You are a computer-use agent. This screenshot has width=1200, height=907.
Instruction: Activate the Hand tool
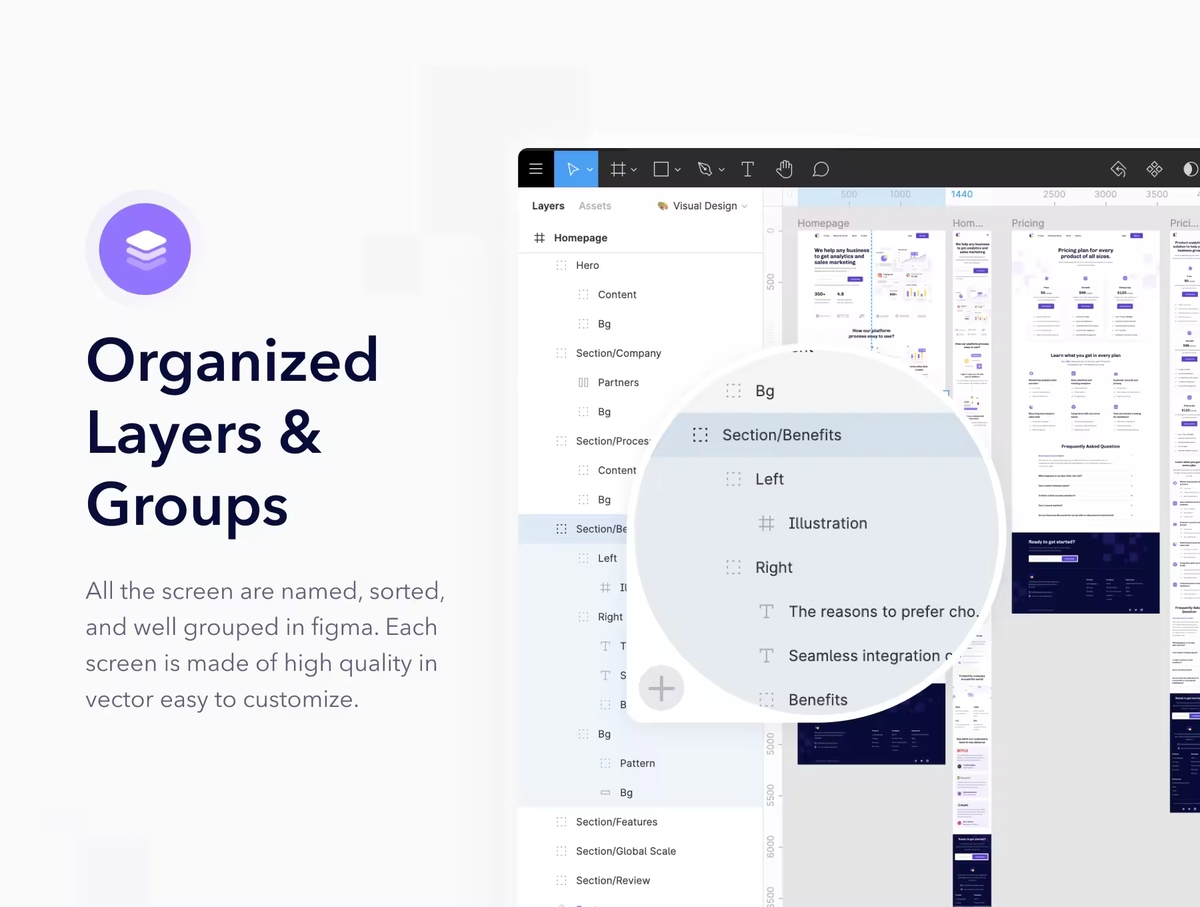point(785,169)
